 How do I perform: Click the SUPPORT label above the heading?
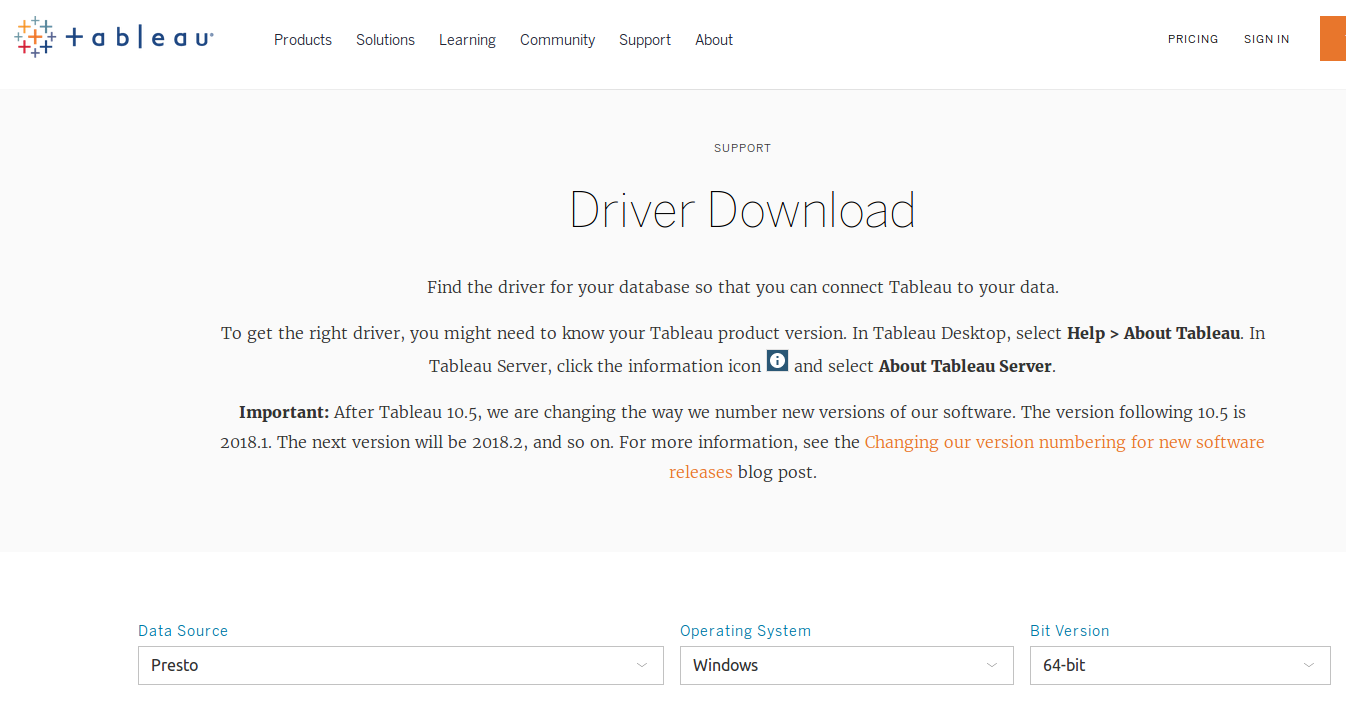pos(742,148)
